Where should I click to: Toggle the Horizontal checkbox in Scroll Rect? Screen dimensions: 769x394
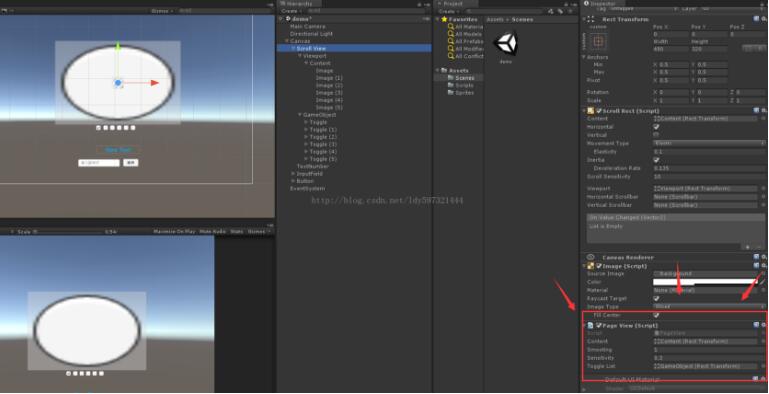click(656, 127)
